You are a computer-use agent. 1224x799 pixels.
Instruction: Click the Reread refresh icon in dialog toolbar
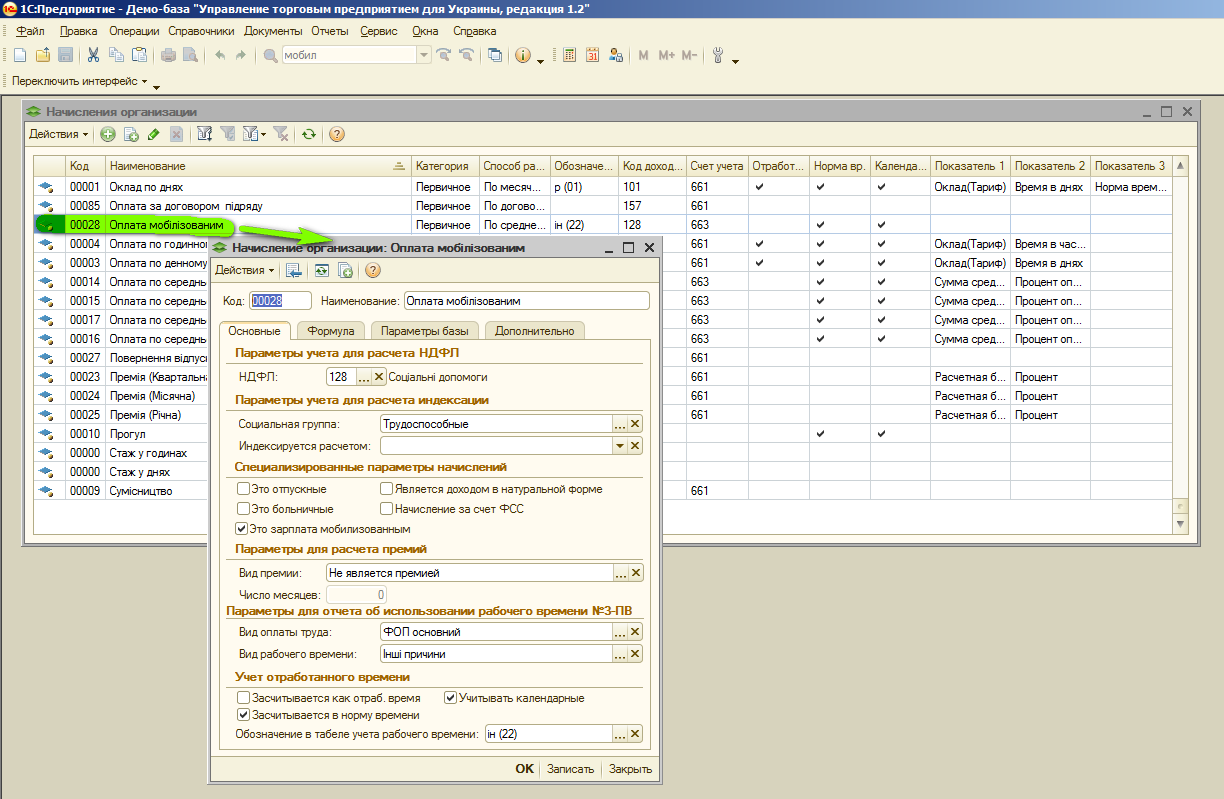pyautogui.click(x=322, y=270)
